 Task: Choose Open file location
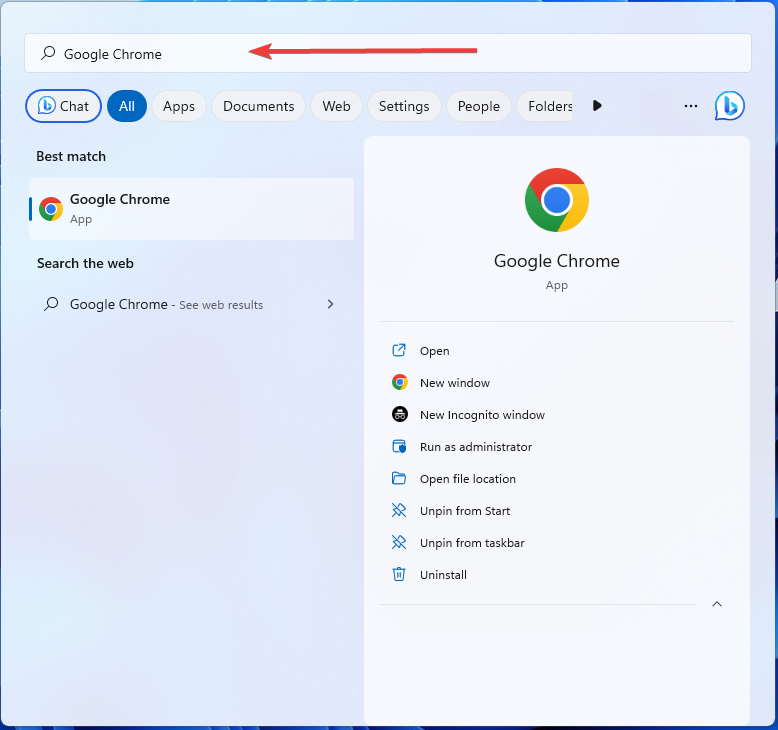tap(468, 478)
